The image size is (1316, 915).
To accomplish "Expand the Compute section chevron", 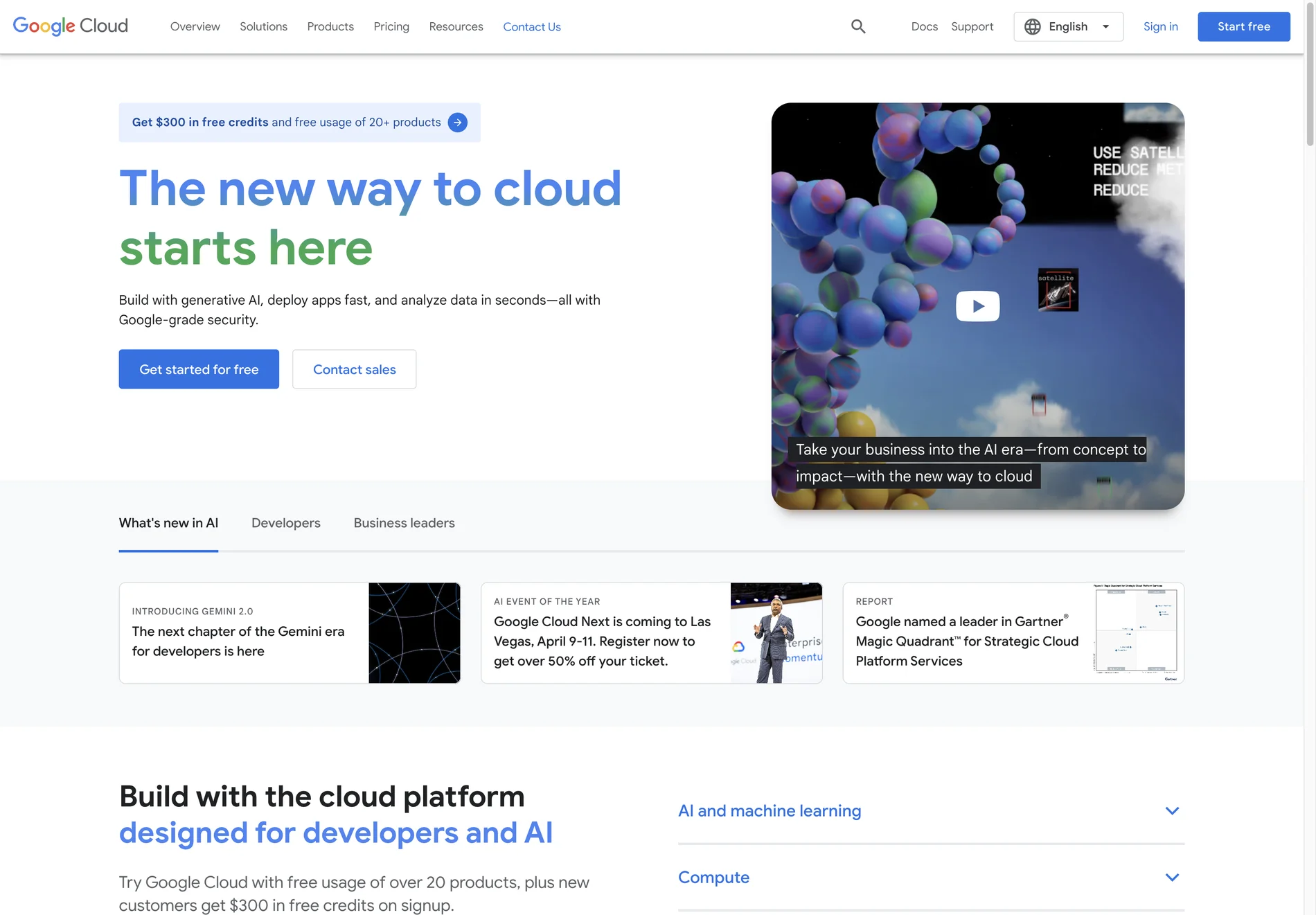I will [1172, 877].
